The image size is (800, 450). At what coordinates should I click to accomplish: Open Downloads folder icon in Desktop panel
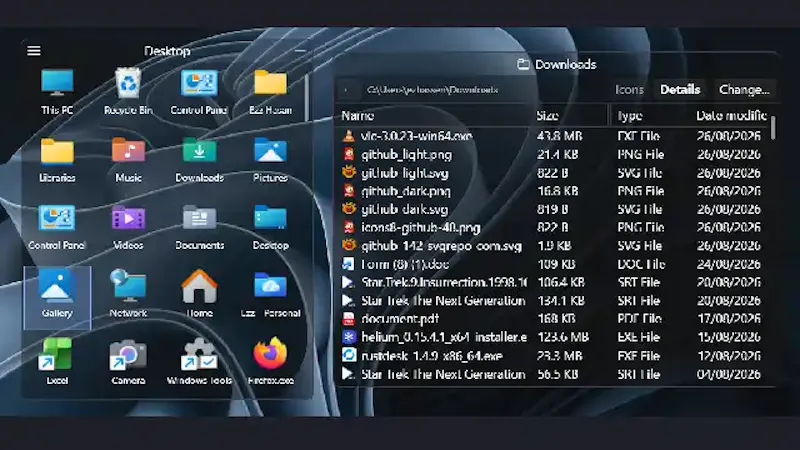(x=199, y=151)
